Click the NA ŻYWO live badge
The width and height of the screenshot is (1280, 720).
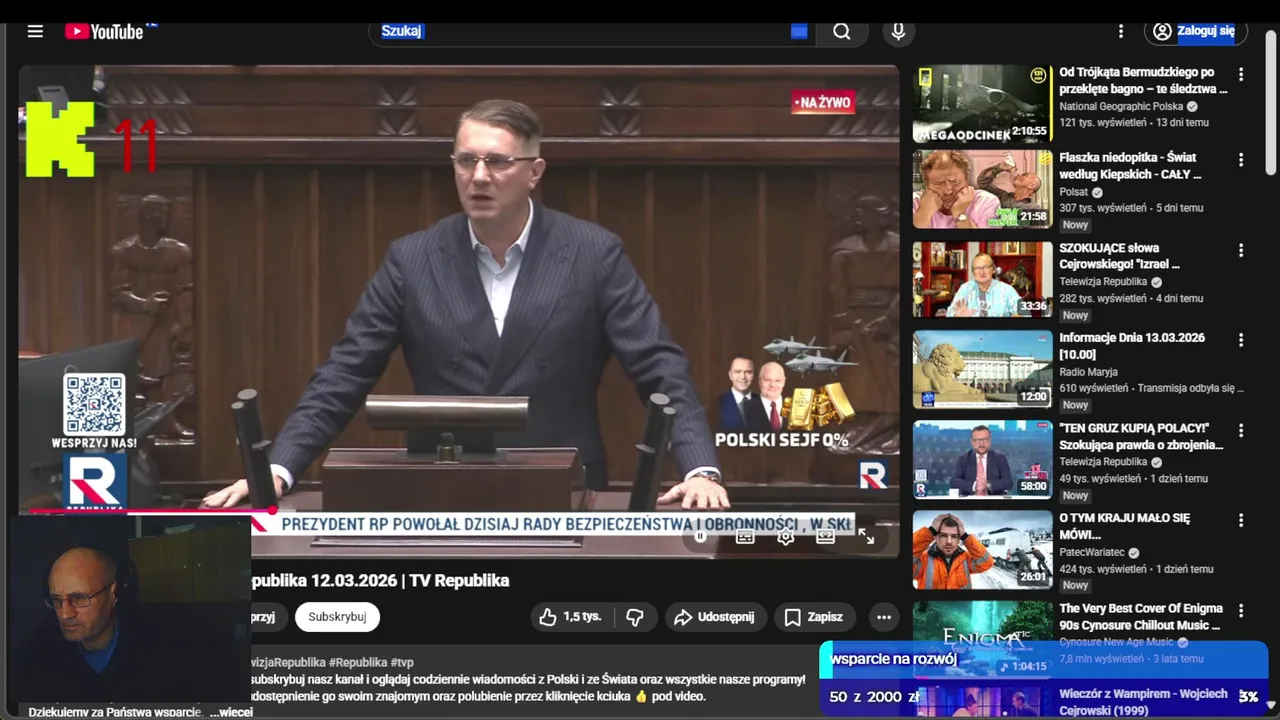click(x=823, y=102)
